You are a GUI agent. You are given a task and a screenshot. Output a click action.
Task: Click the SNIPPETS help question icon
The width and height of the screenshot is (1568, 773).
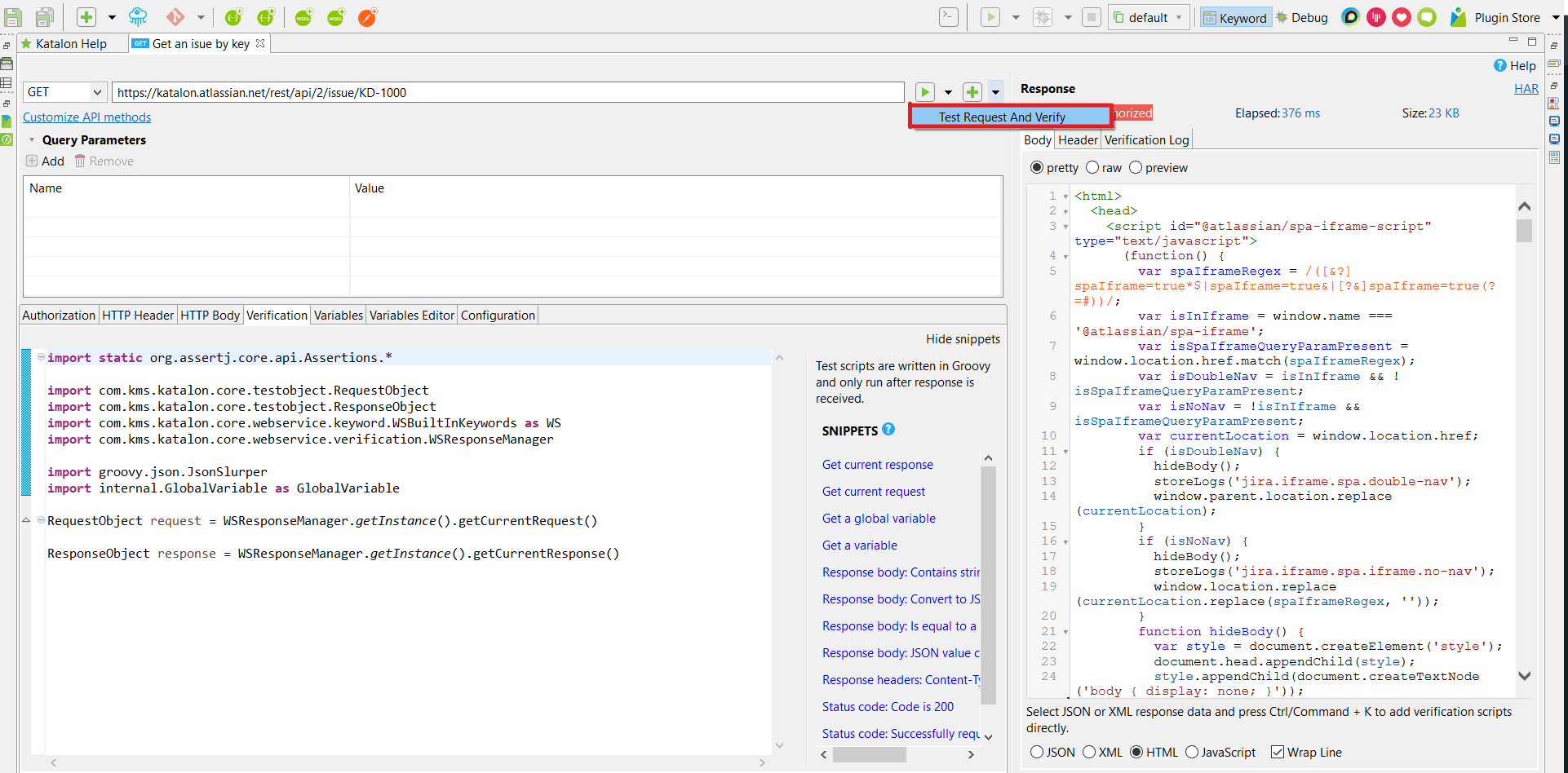pos(888,429)
